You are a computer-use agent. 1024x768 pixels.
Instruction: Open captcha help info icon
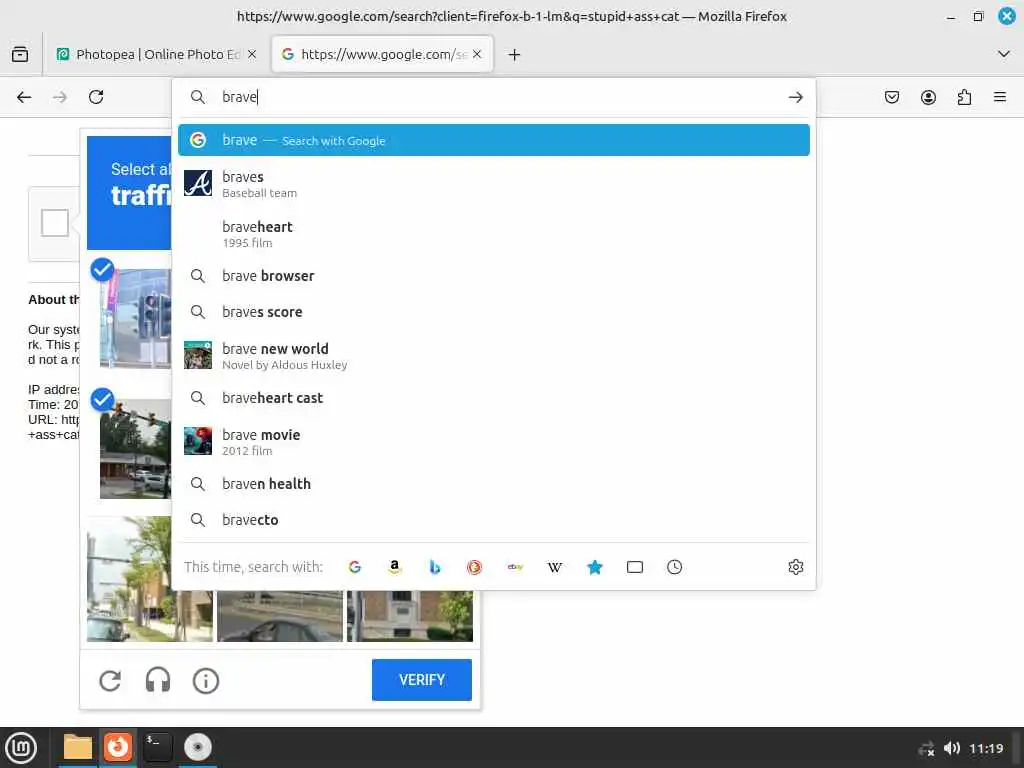click(x=206, y=681)
